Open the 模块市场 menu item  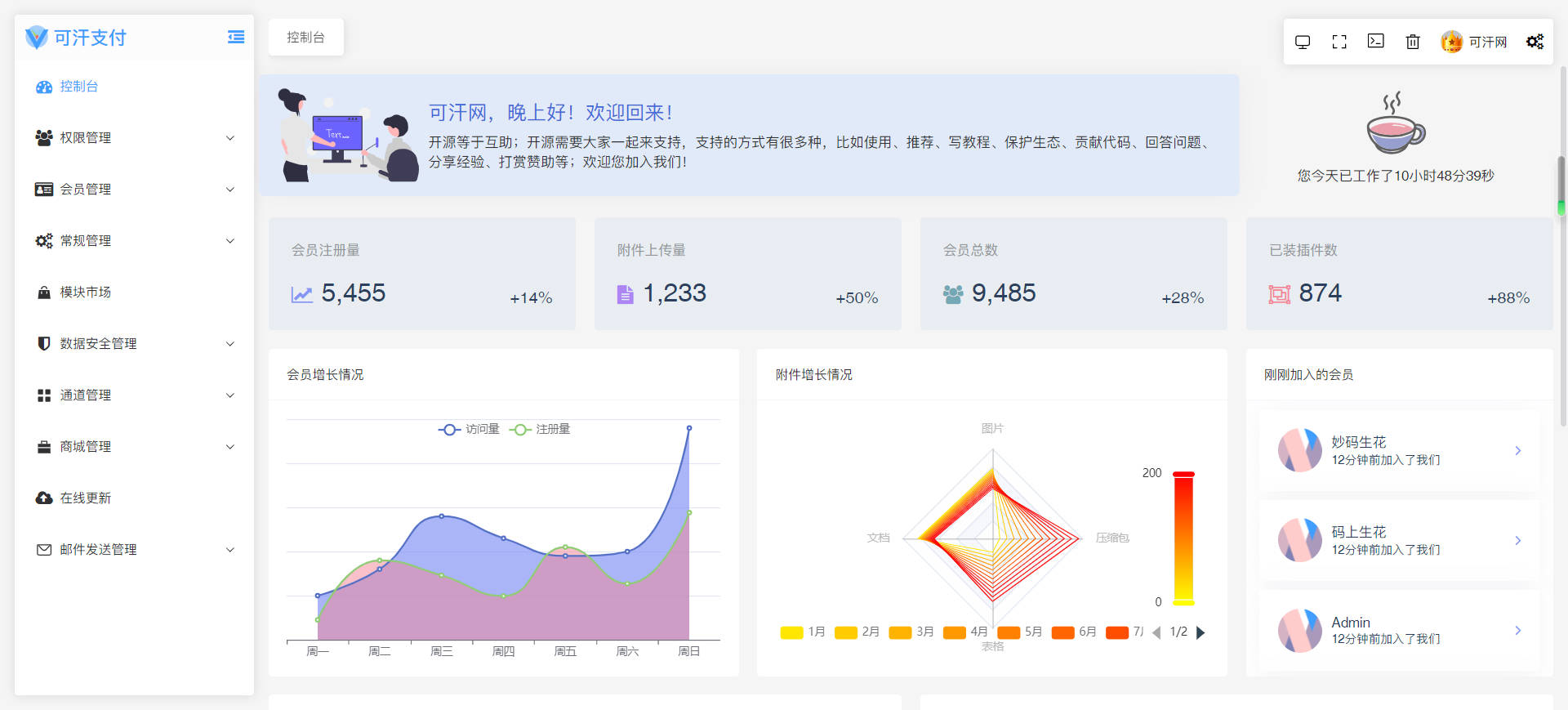click(134, 292)
